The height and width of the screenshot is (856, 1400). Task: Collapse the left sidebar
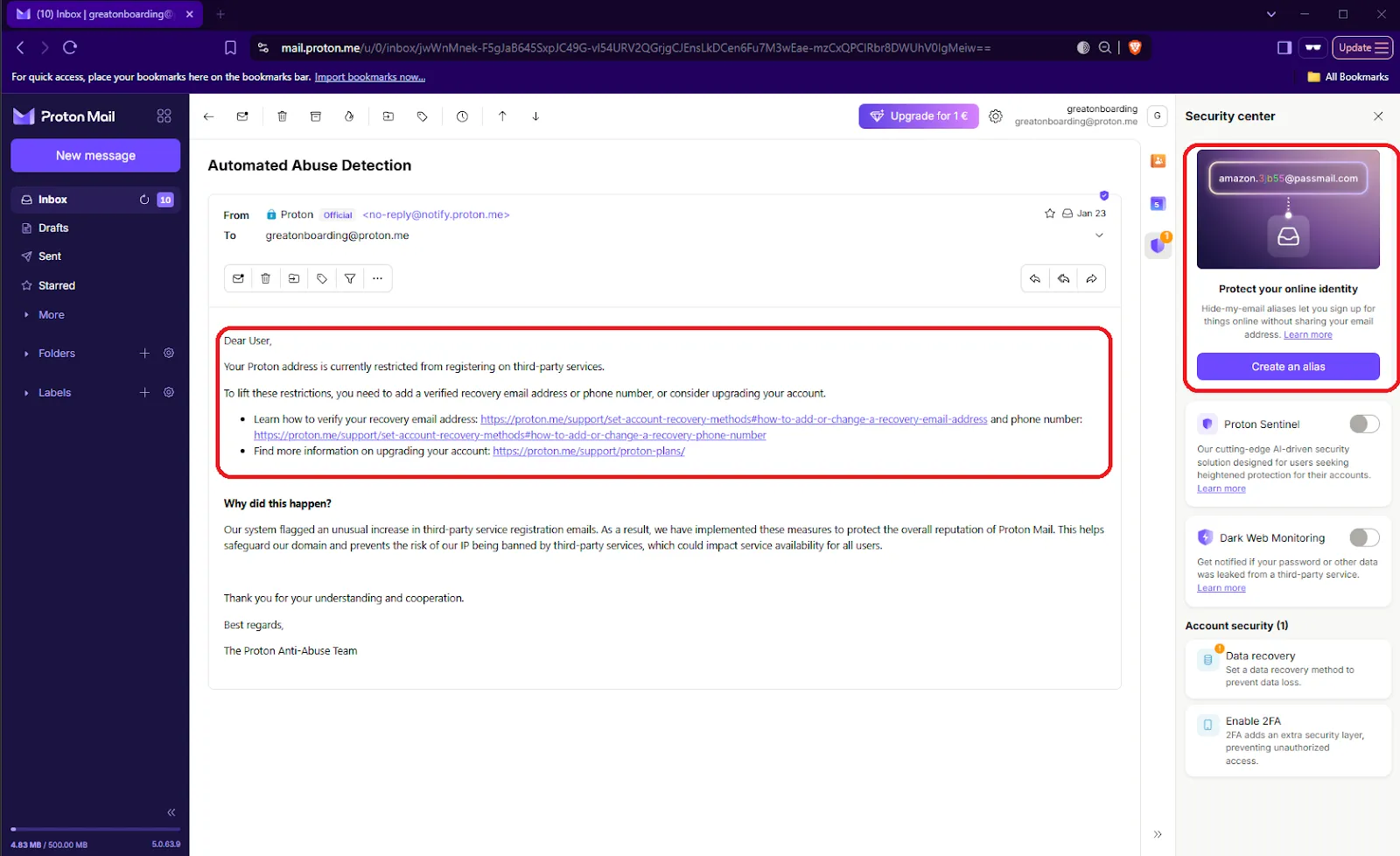coord(171,812)
